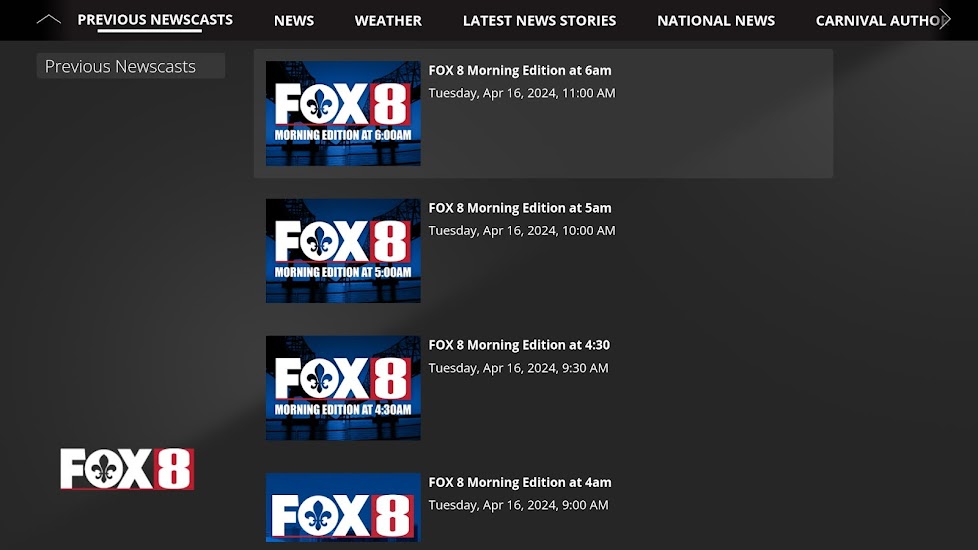This screenshot has height=550, width=978.
Task: Open 'FOX 8 Morning Edition at 5am' title
Action: tap(520, 208)
